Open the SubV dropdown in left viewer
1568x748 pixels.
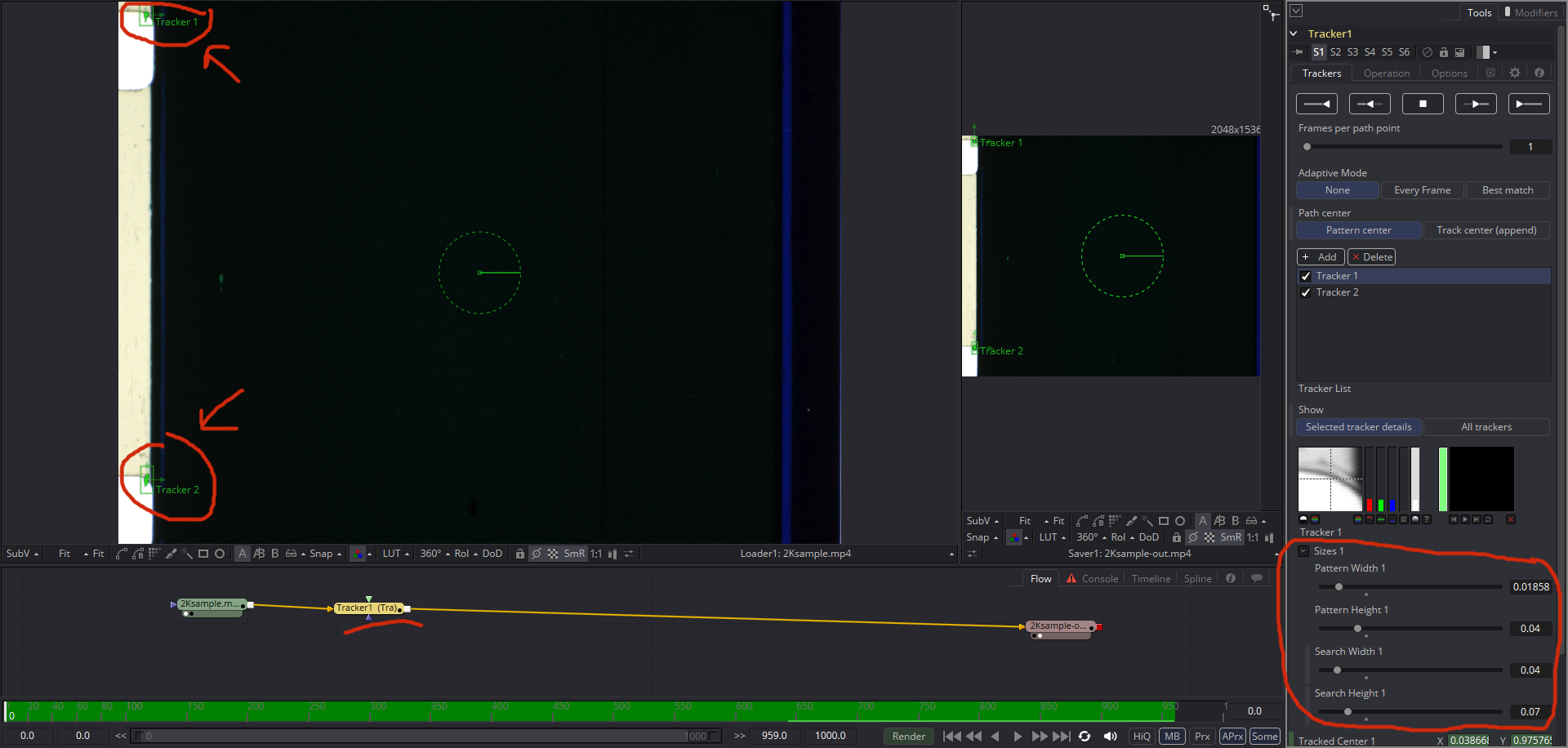(x=22, y=554)
